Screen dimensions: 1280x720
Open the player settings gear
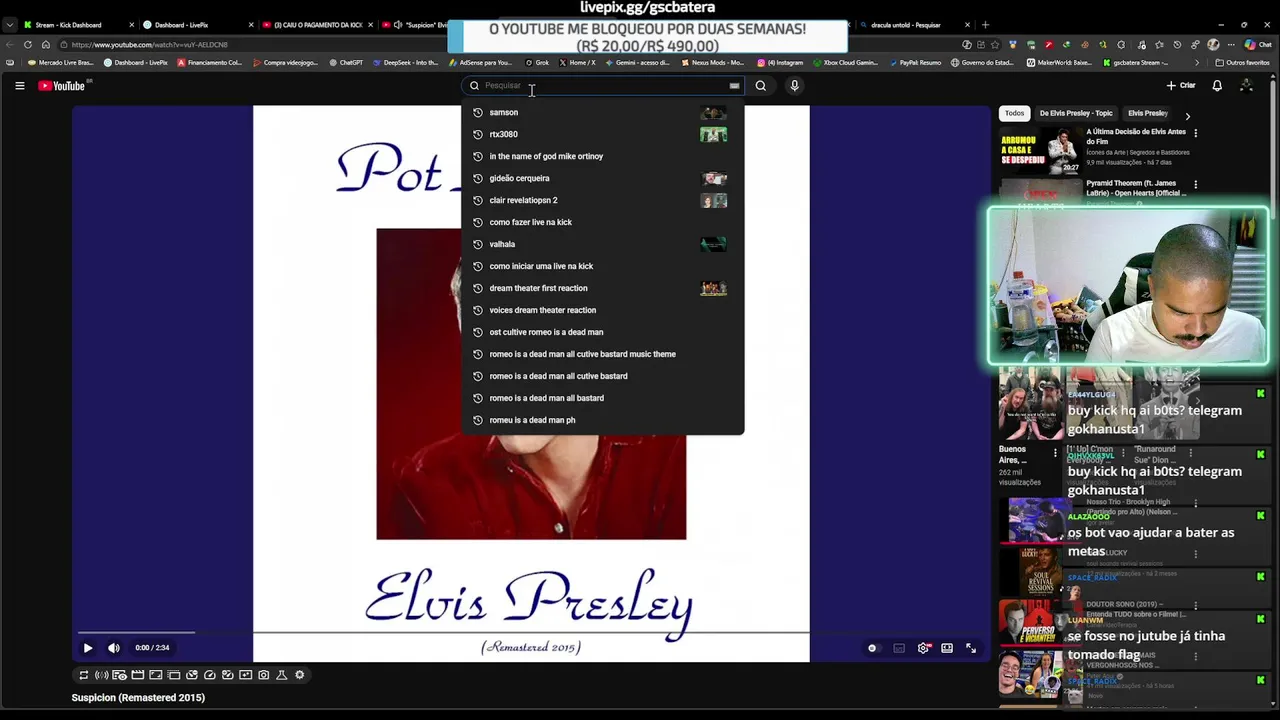[923, 648]
